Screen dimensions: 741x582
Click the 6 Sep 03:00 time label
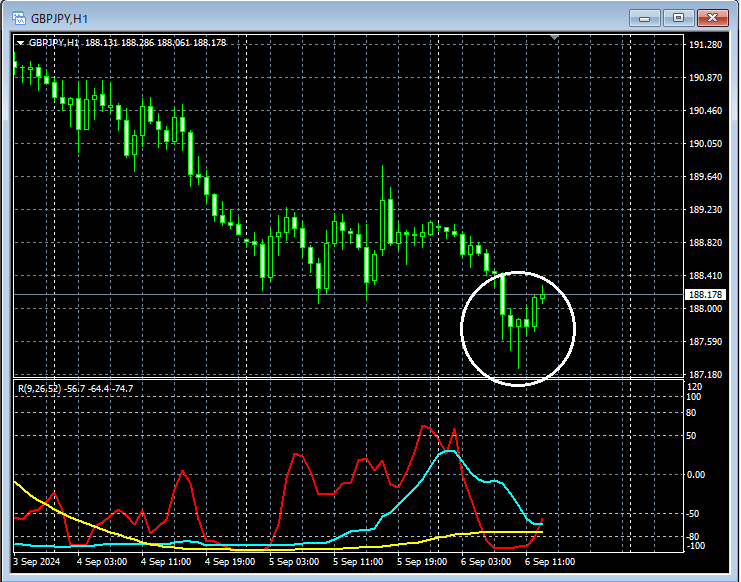[486, 562]
